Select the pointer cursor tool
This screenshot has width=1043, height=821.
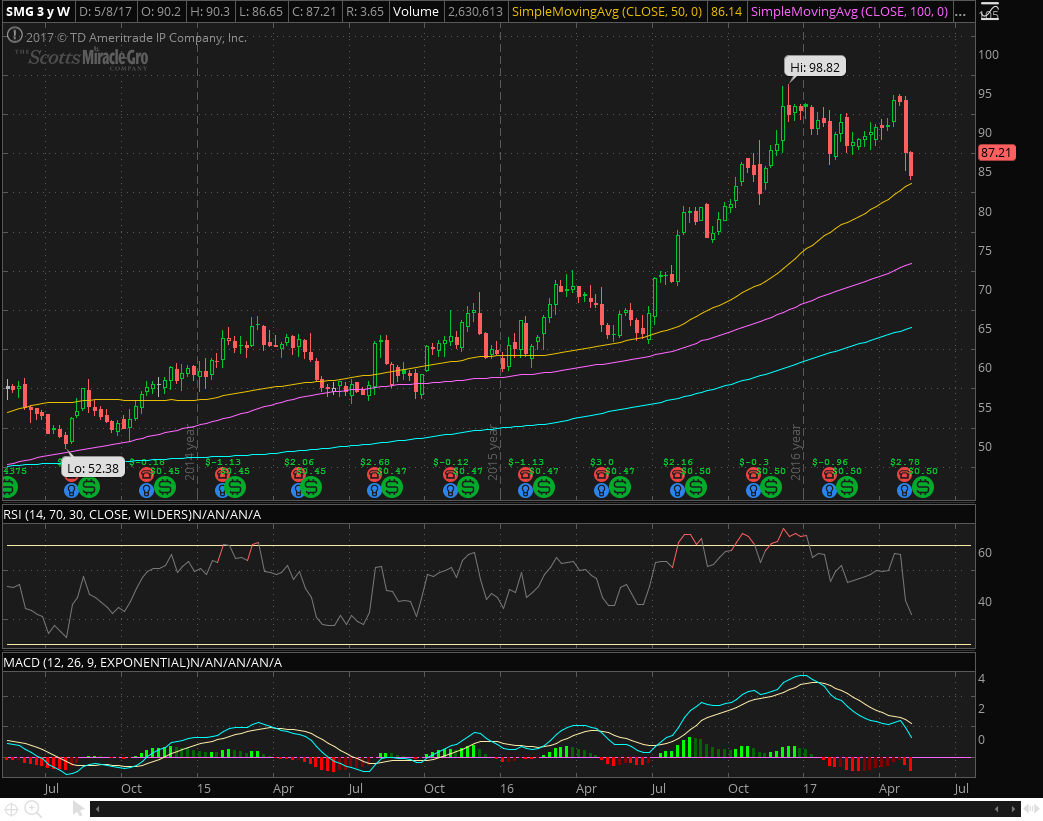[x=79, y=809]
